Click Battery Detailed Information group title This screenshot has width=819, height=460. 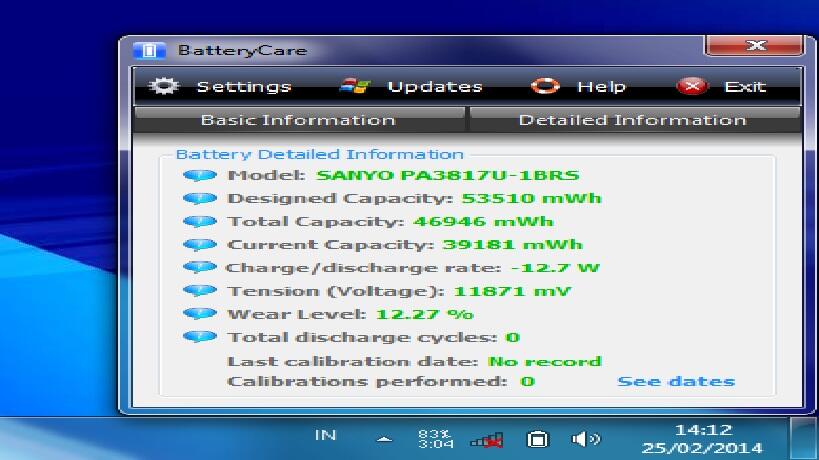(320, 155)
